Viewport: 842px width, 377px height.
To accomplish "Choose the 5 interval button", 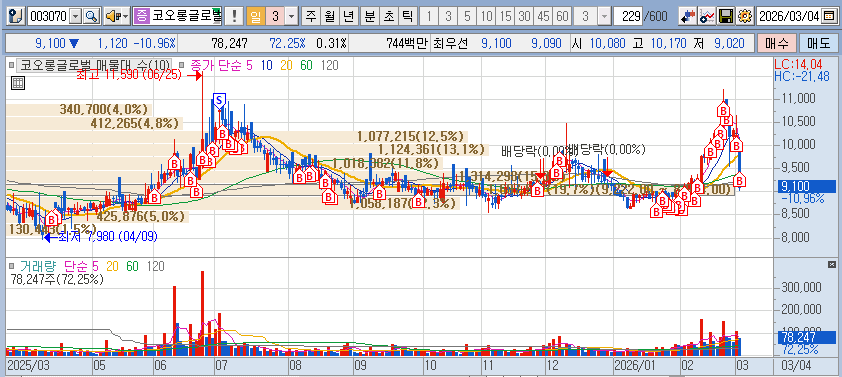I will click(x=467, y=17).
